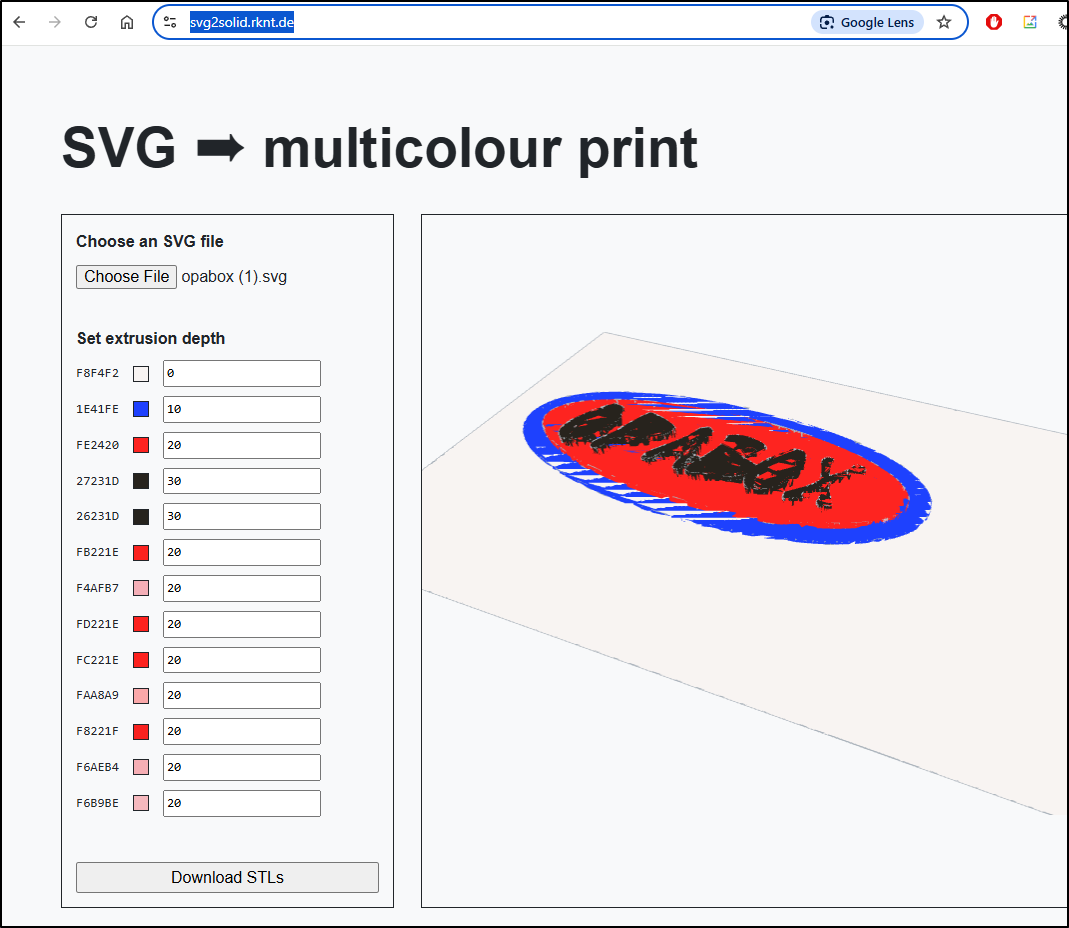Open the dark 27231D color swatch

tap(141, 481)
